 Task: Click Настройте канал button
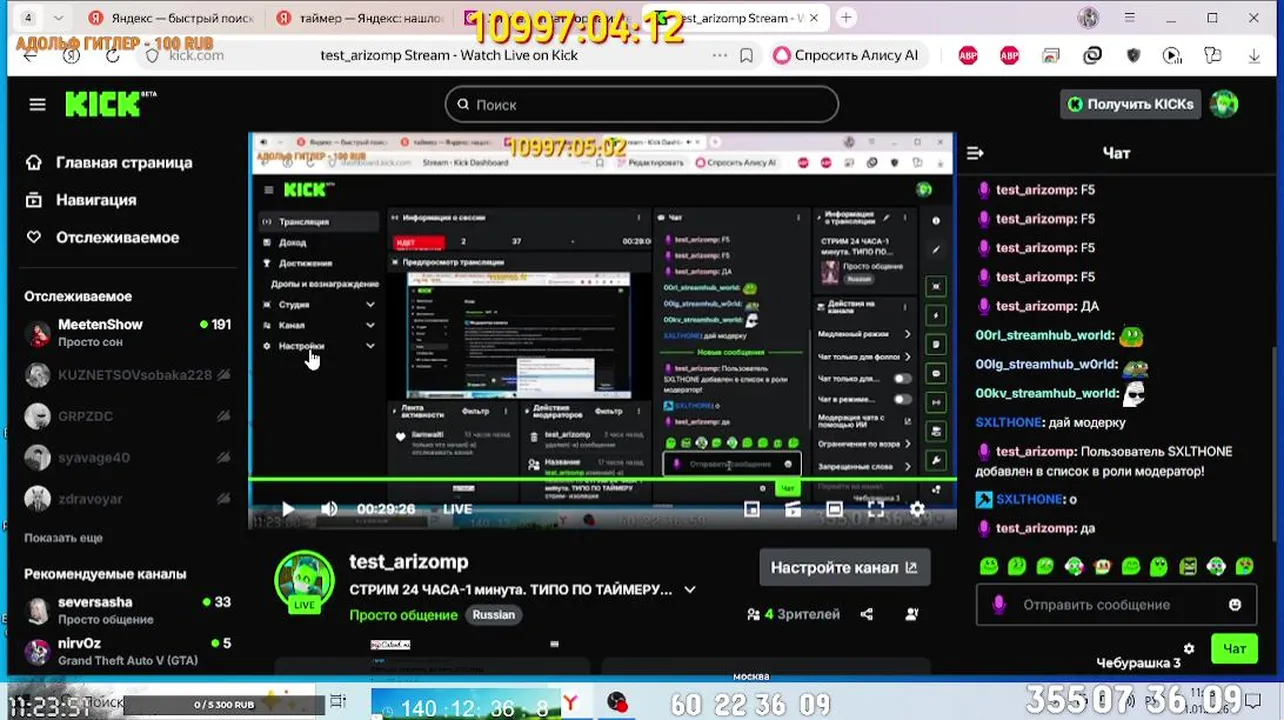click(x=844, y=567)
